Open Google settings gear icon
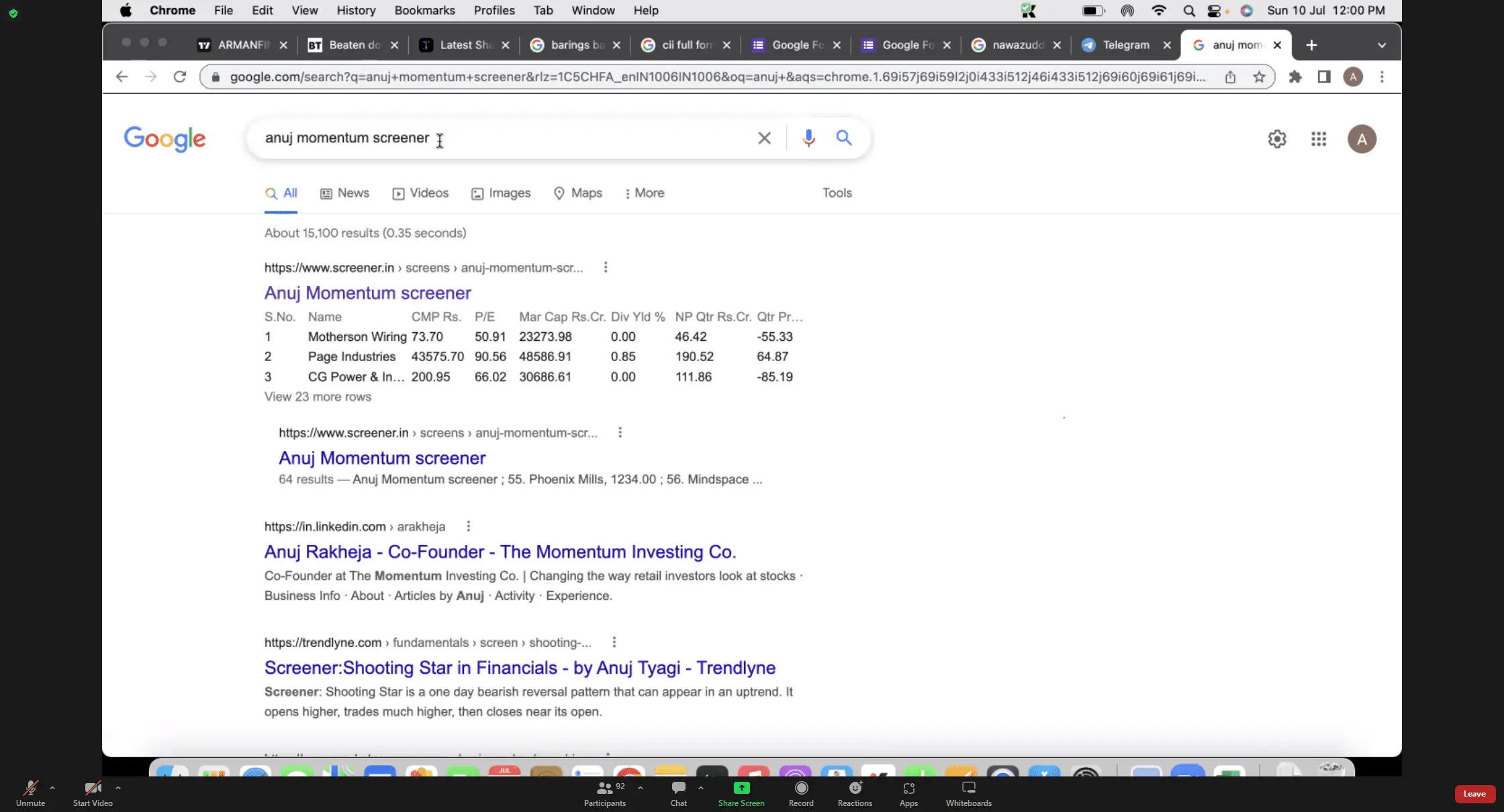The width and height of the screenshot is (1504, 812). (1276, 139)
